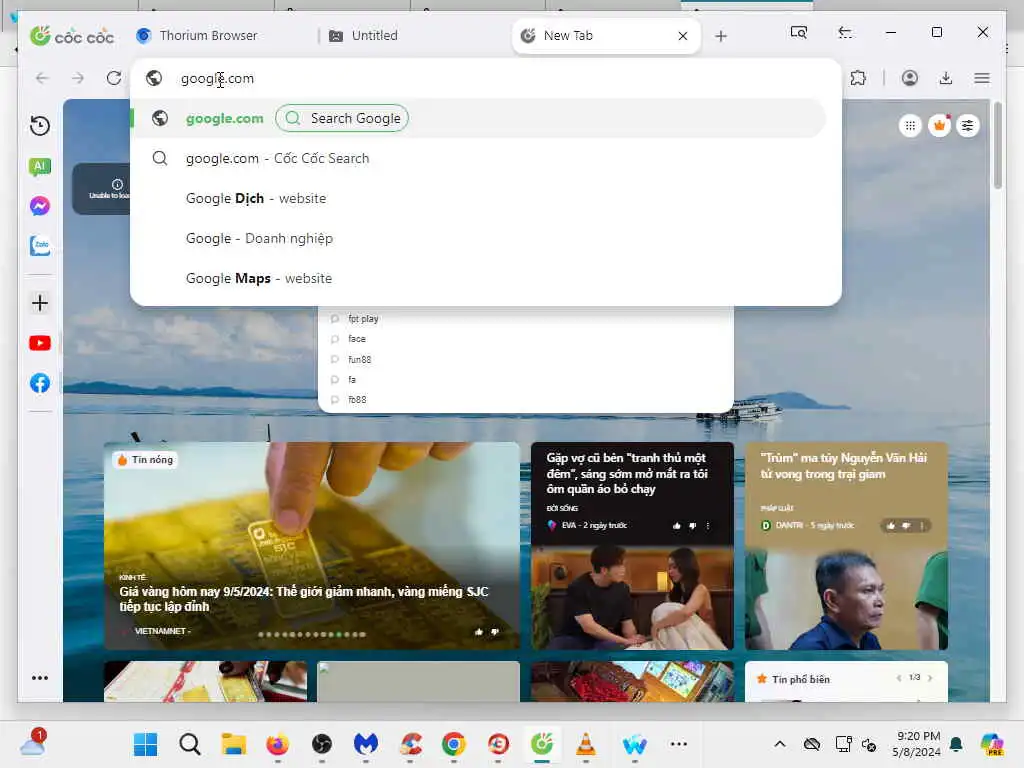This screenshot has width=1024, height=768.
Task: Open a new tab with plus button
Action: (x=721, y=36)
